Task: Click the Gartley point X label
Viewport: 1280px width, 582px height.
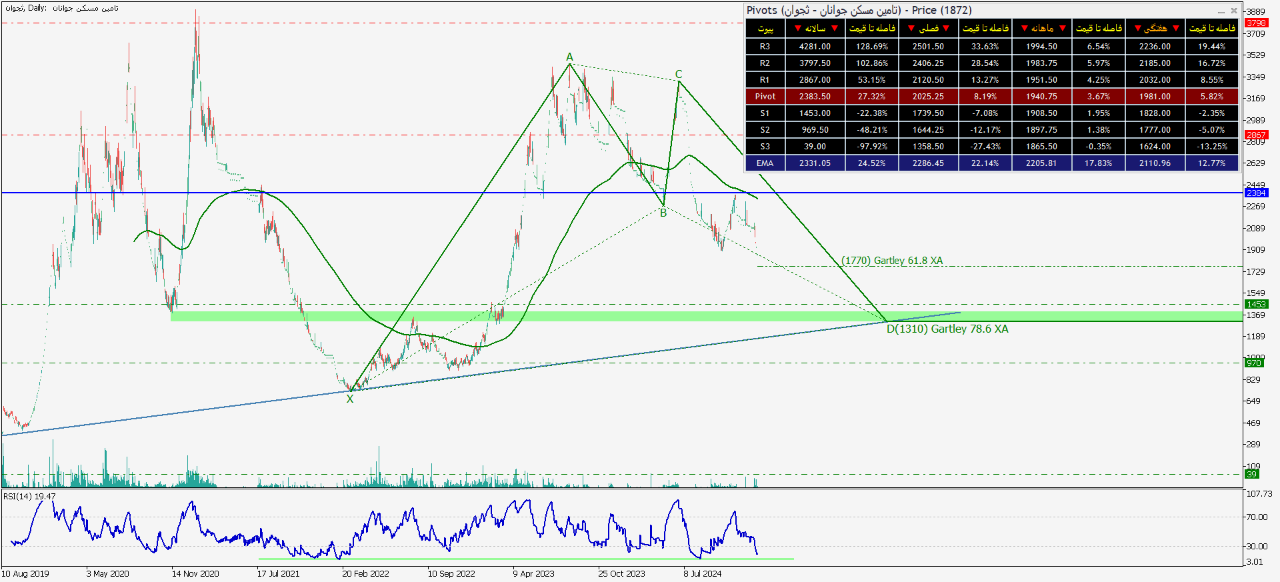Action: [350, 399]
